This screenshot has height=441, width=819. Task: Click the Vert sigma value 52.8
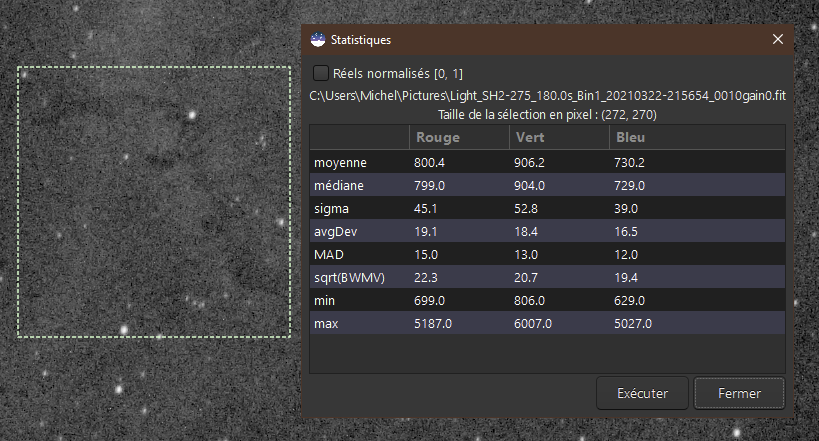click(525, 208)
